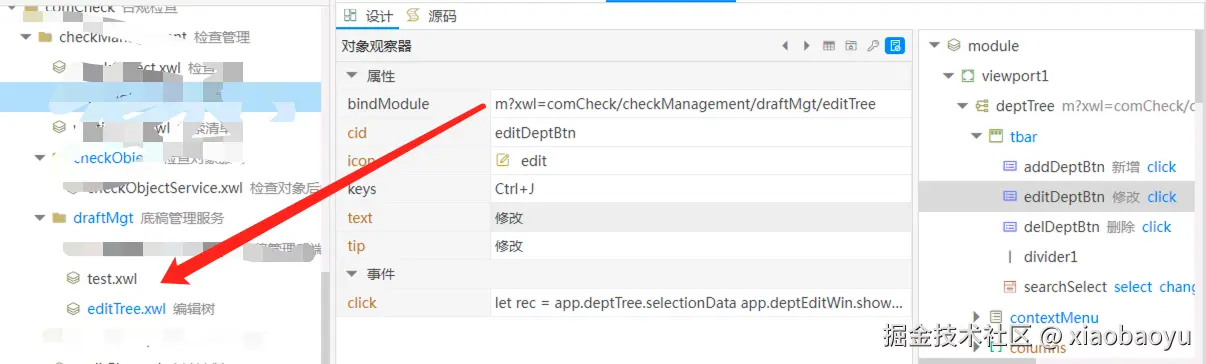Open test.xwl in file tree

(x=112, y=279)
